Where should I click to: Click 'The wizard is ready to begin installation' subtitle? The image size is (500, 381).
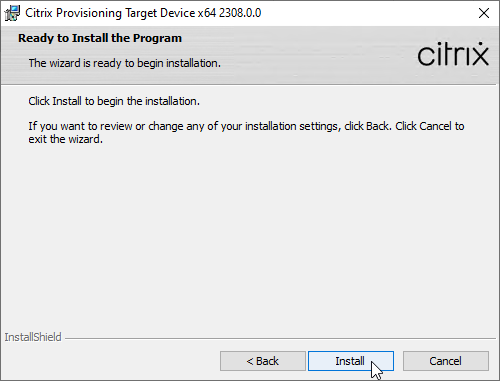125,63
